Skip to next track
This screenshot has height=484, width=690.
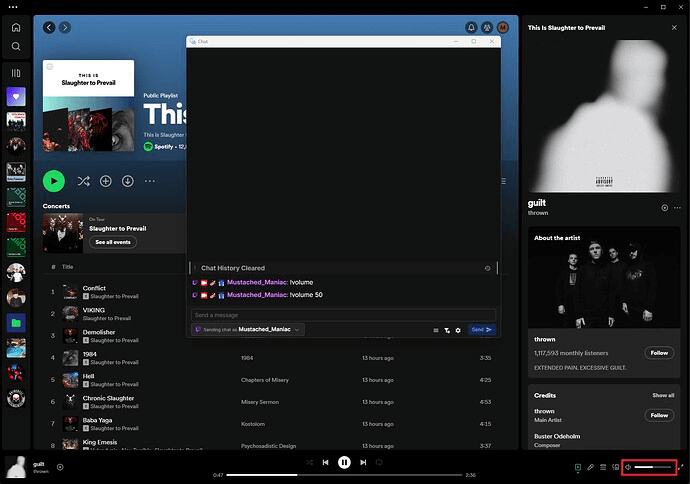coord(363,462)
